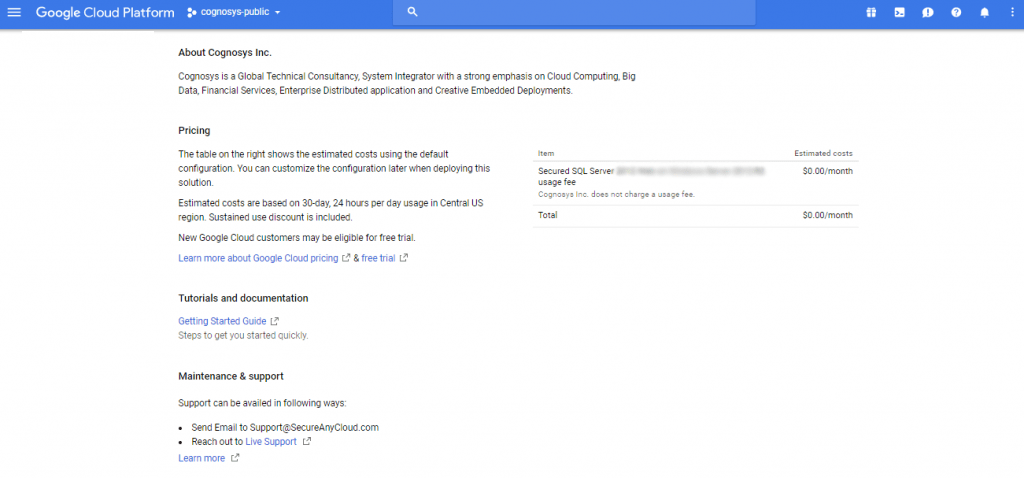Screen dimensions: 1024x478
Task: Follow the free trial link
Action: [x=378, y=258]
